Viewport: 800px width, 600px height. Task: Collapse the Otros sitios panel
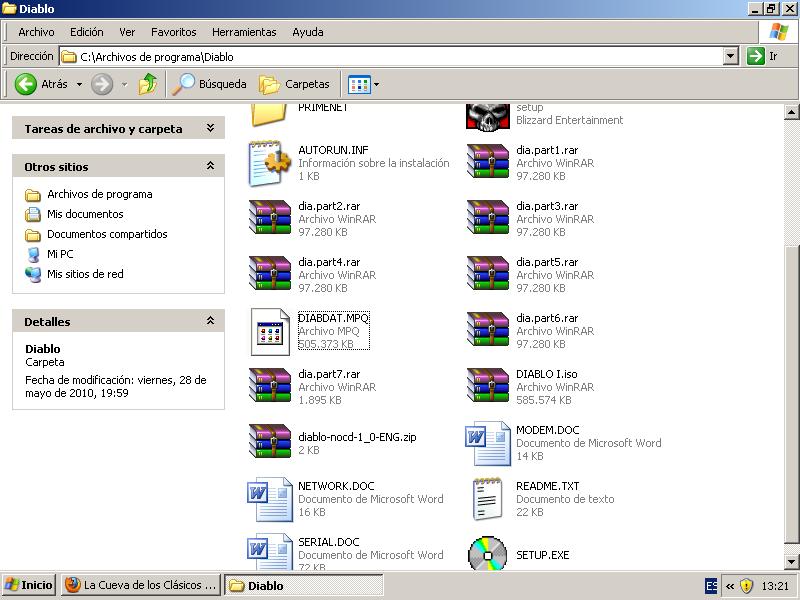tap(210, 166)
